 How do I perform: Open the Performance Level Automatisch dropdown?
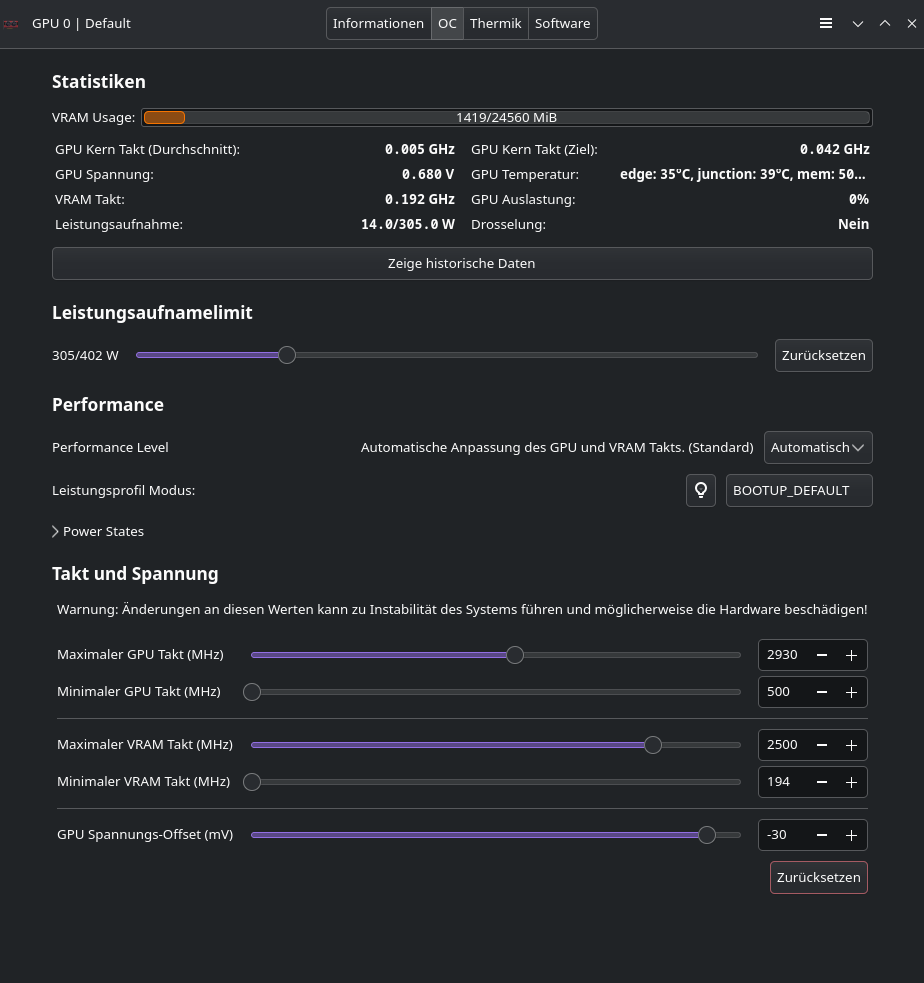(817, 447)
